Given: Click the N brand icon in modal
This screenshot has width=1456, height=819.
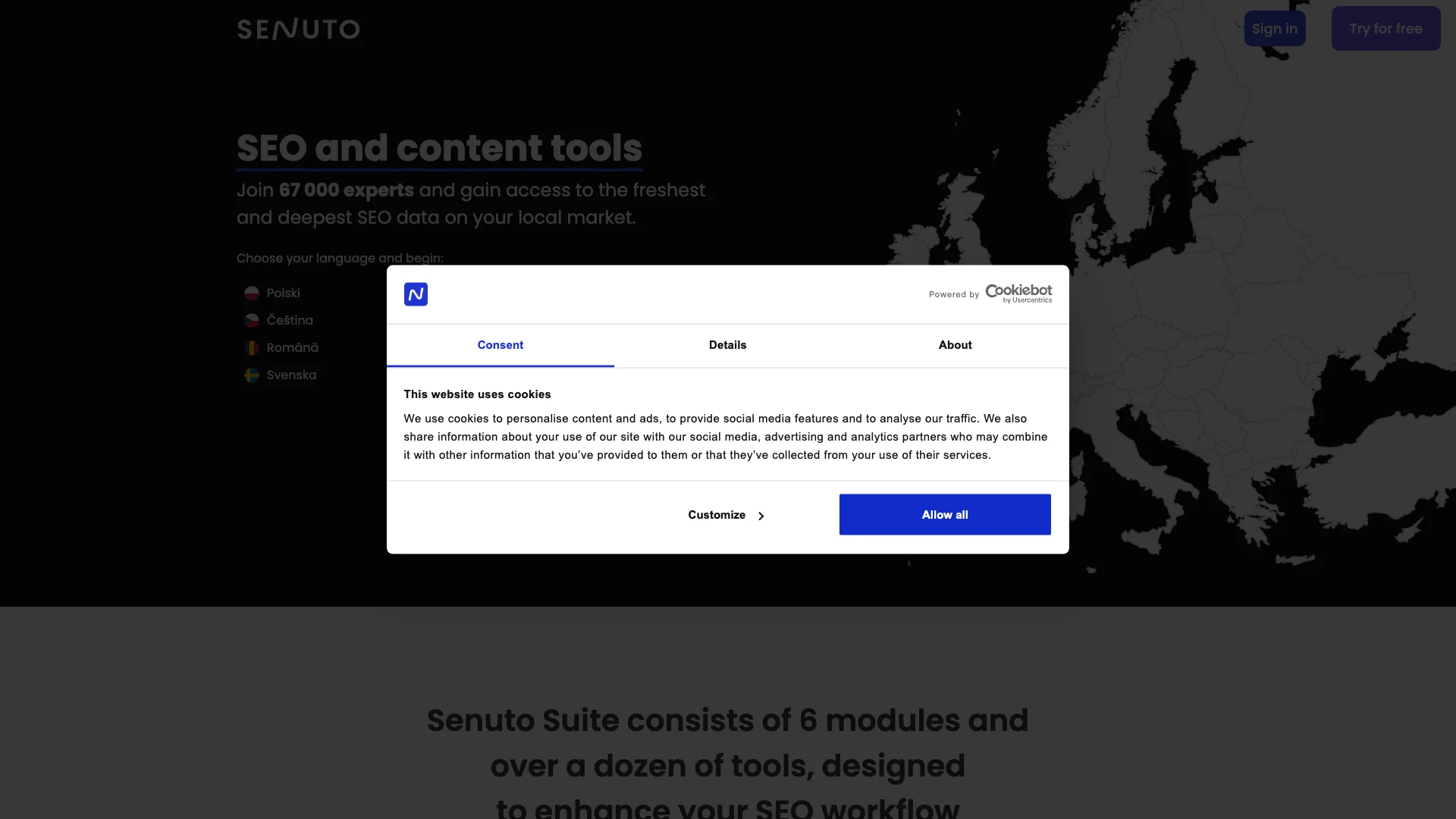Looking at the screenshot, I should click(416, 293).
